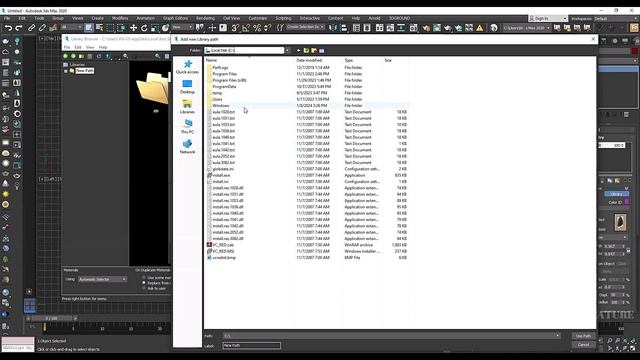Open the Scripting menu
The image size is (640, 360).
(x=283, y=18)
